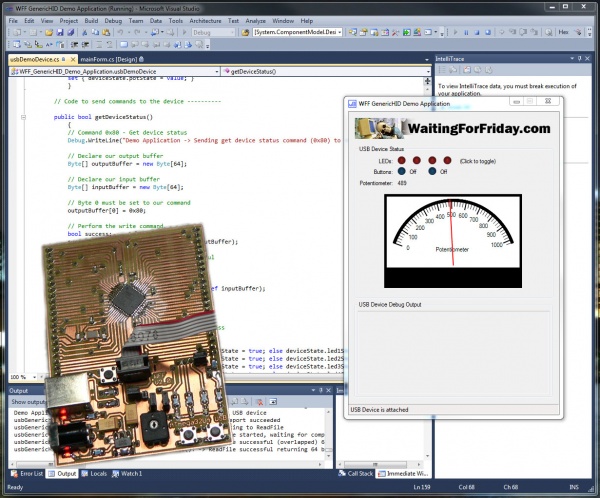Collapse the getDeviceStatus() method outline

pyautogui.click(x=23, y=117)
